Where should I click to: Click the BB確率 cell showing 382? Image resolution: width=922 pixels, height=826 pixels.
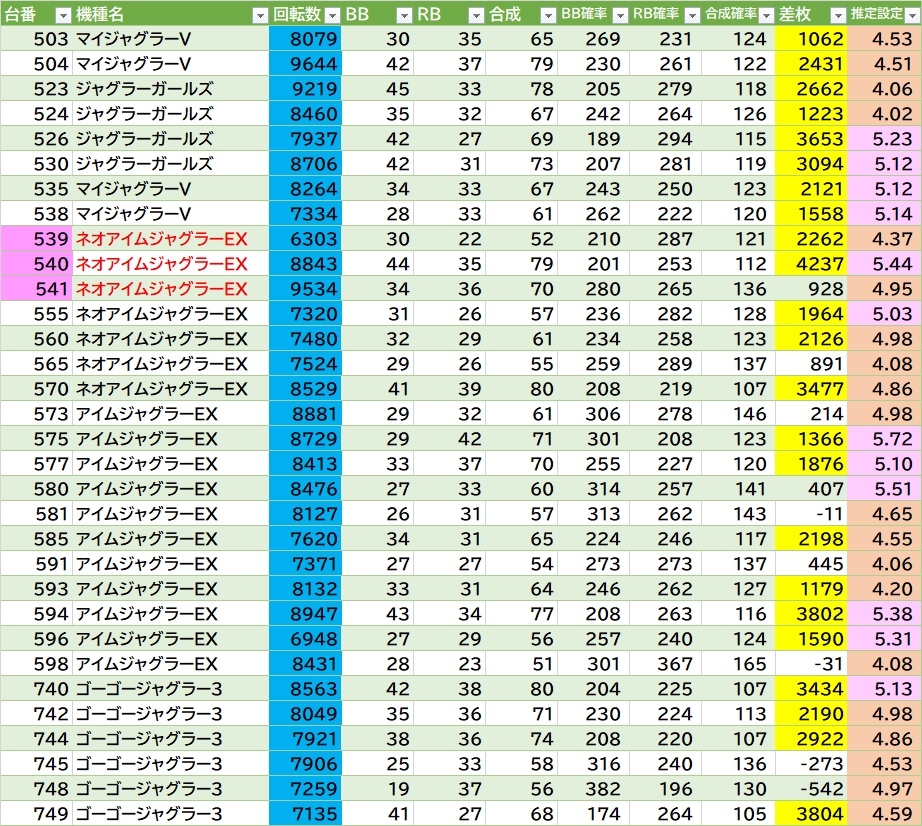click(x=592, y=789)
